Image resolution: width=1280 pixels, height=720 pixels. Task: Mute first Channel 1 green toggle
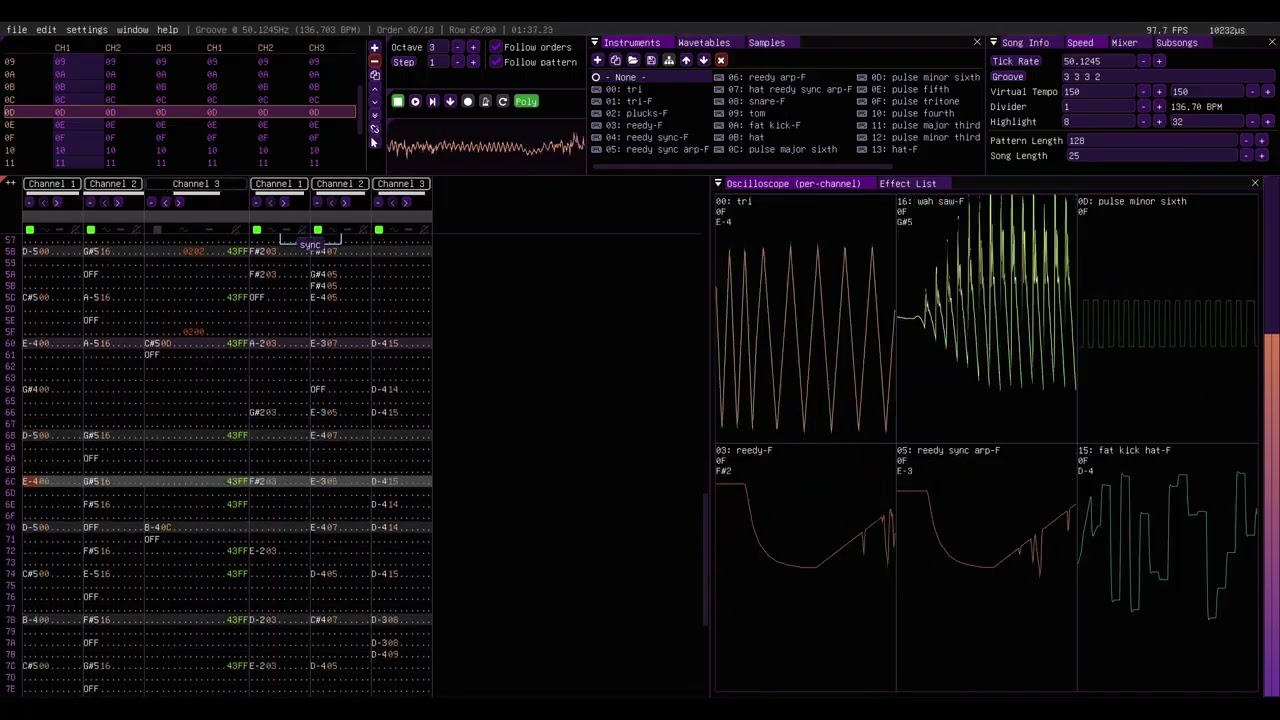[x=30, y=230]
